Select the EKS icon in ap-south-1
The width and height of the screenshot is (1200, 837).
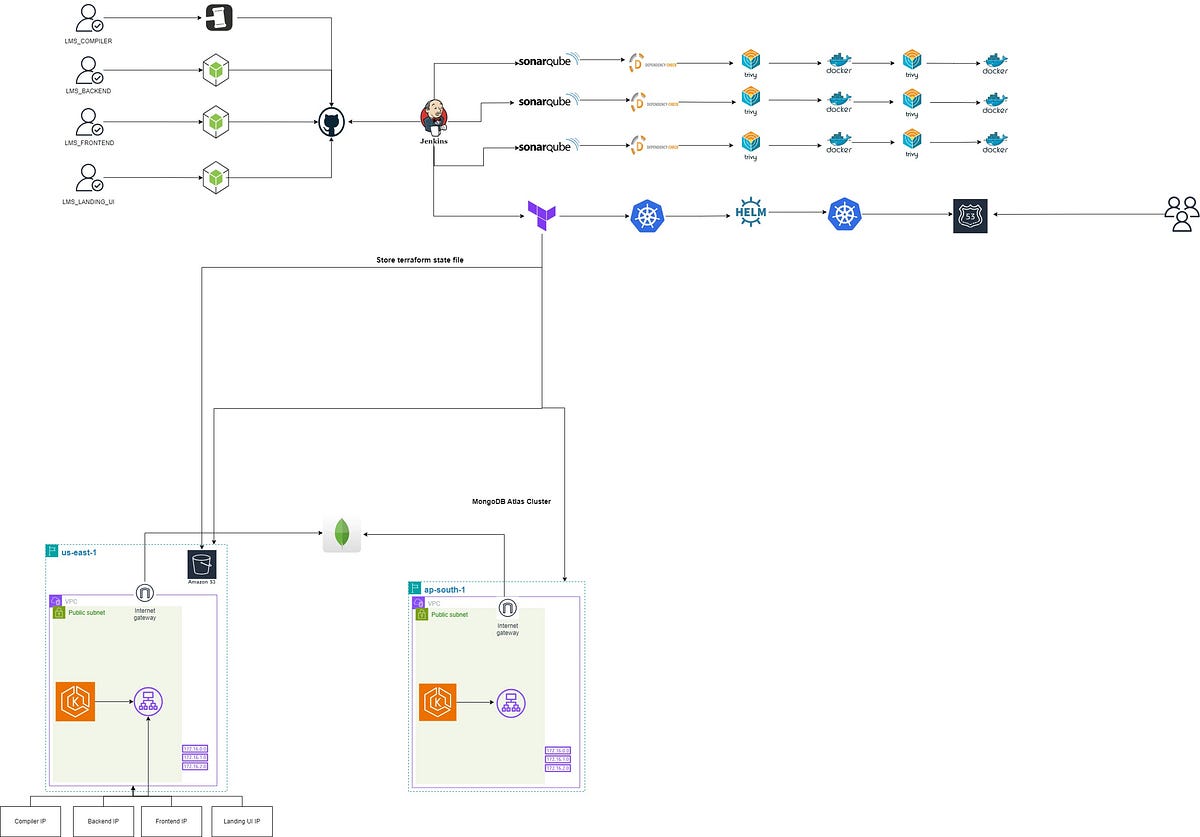[436, 702]
